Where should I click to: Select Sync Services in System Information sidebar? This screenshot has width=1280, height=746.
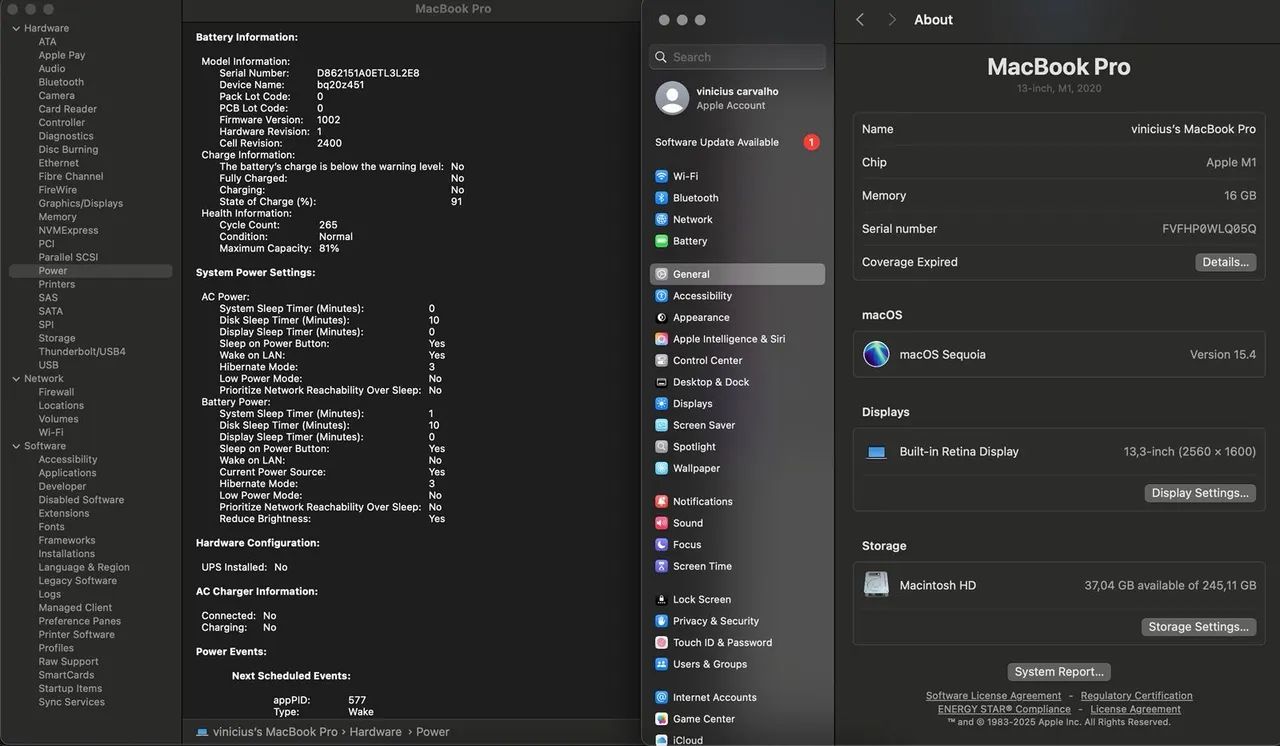[71, 702]
